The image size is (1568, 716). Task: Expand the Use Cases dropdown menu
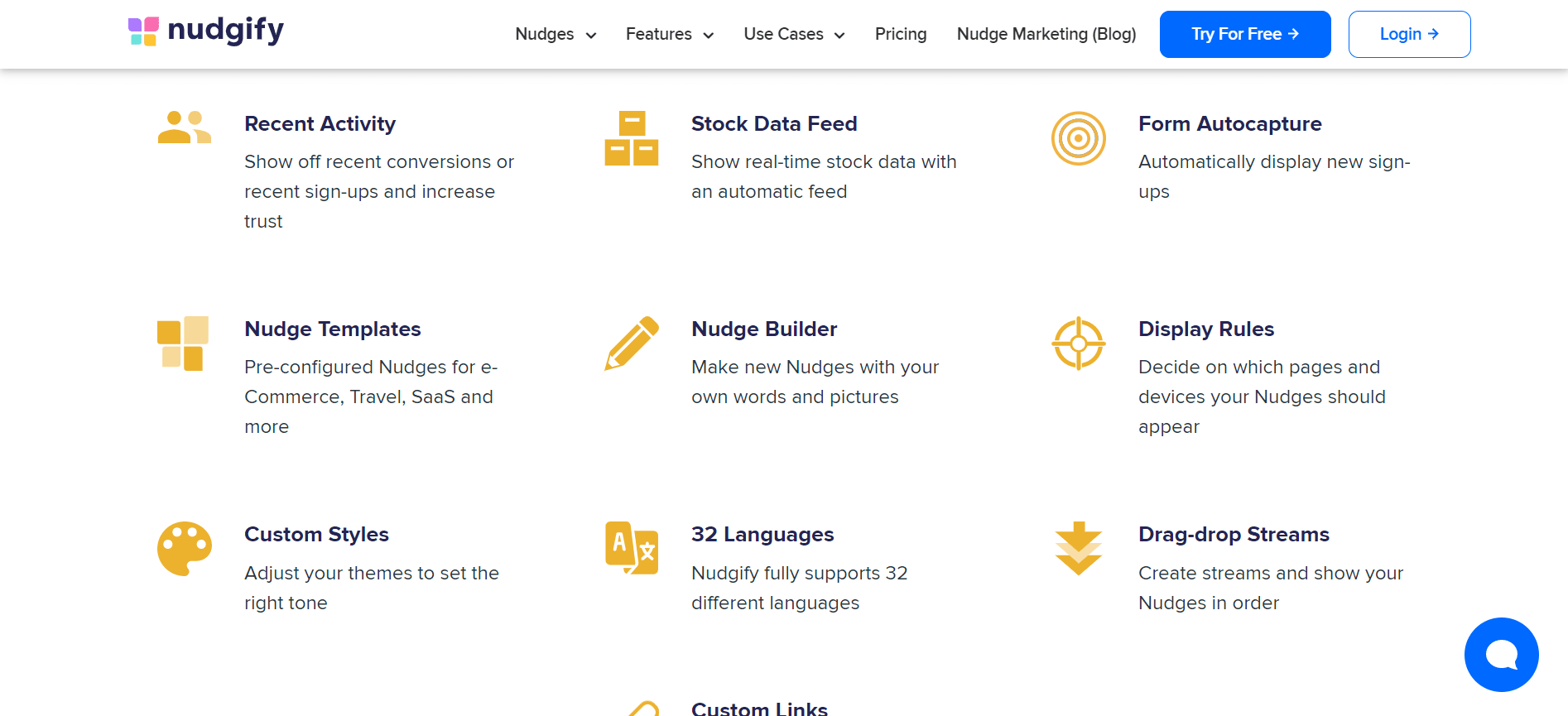click(794, 35)
